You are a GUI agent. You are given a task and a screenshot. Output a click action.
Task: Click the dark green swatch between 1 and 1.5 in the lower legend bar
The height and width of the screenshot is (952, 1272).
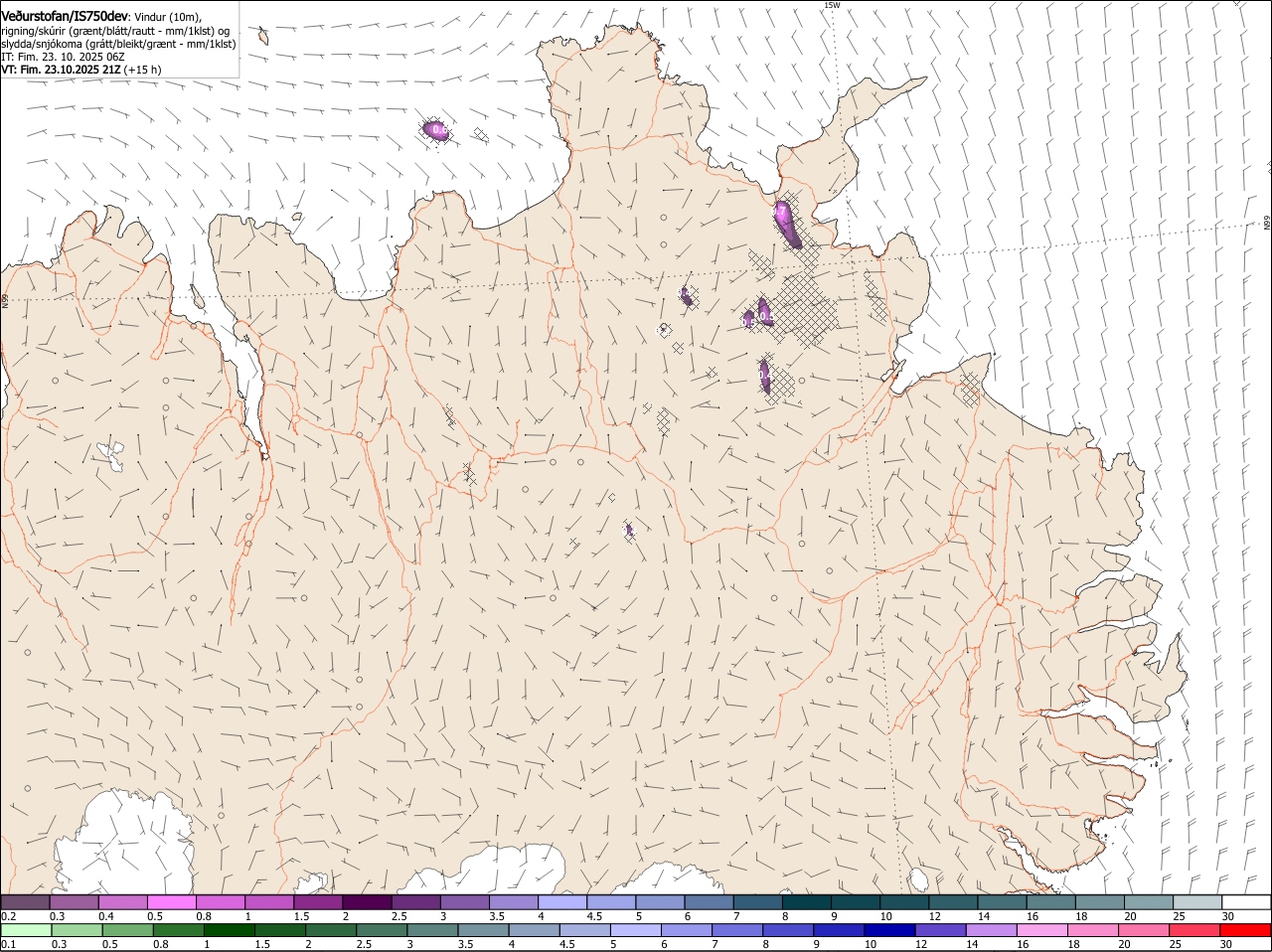coord(229,931)
